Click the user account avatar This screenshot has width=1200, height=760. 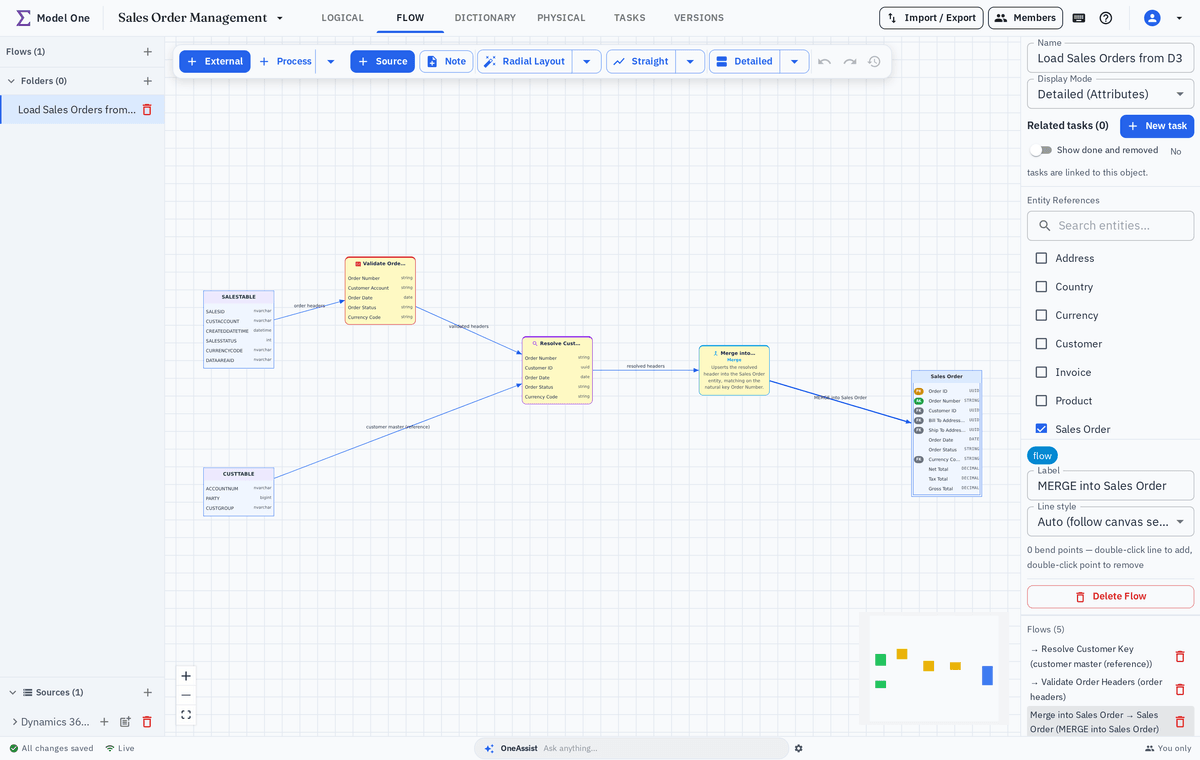click(x=1152, y=18)
